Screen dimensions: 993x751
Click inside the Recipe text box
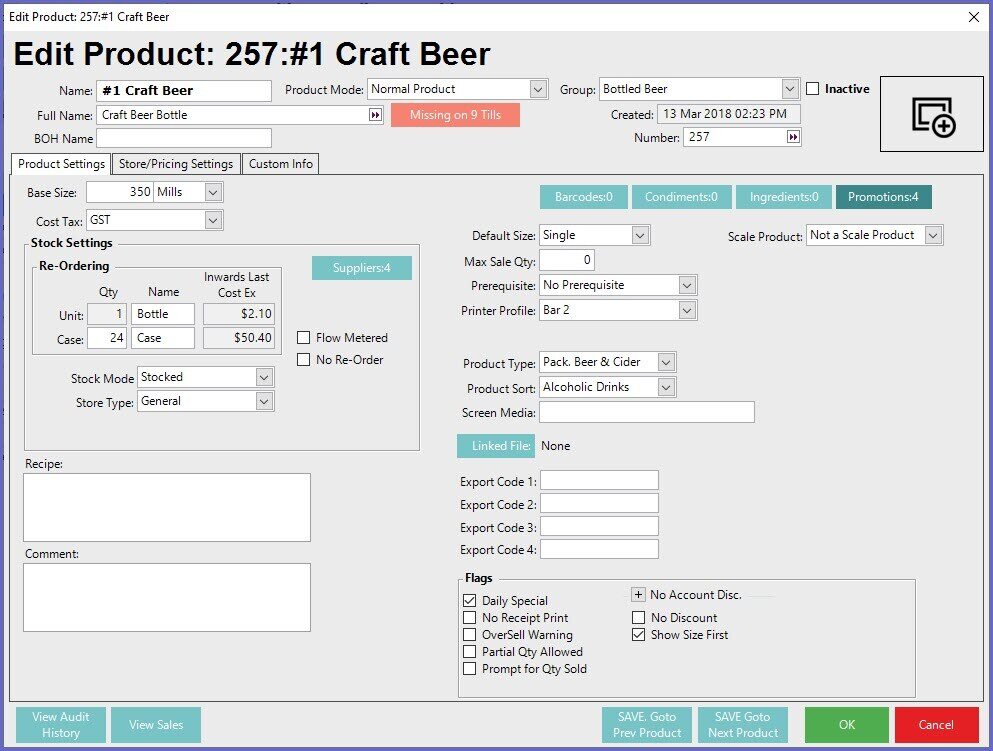coord(167,507)
